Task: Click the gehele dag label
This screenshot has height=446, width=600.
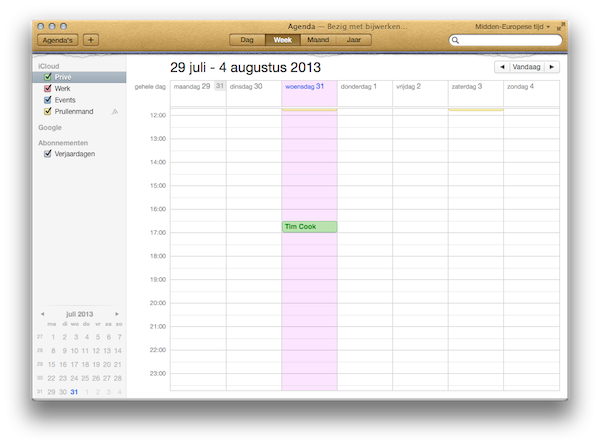Action: tap(150, 87)
